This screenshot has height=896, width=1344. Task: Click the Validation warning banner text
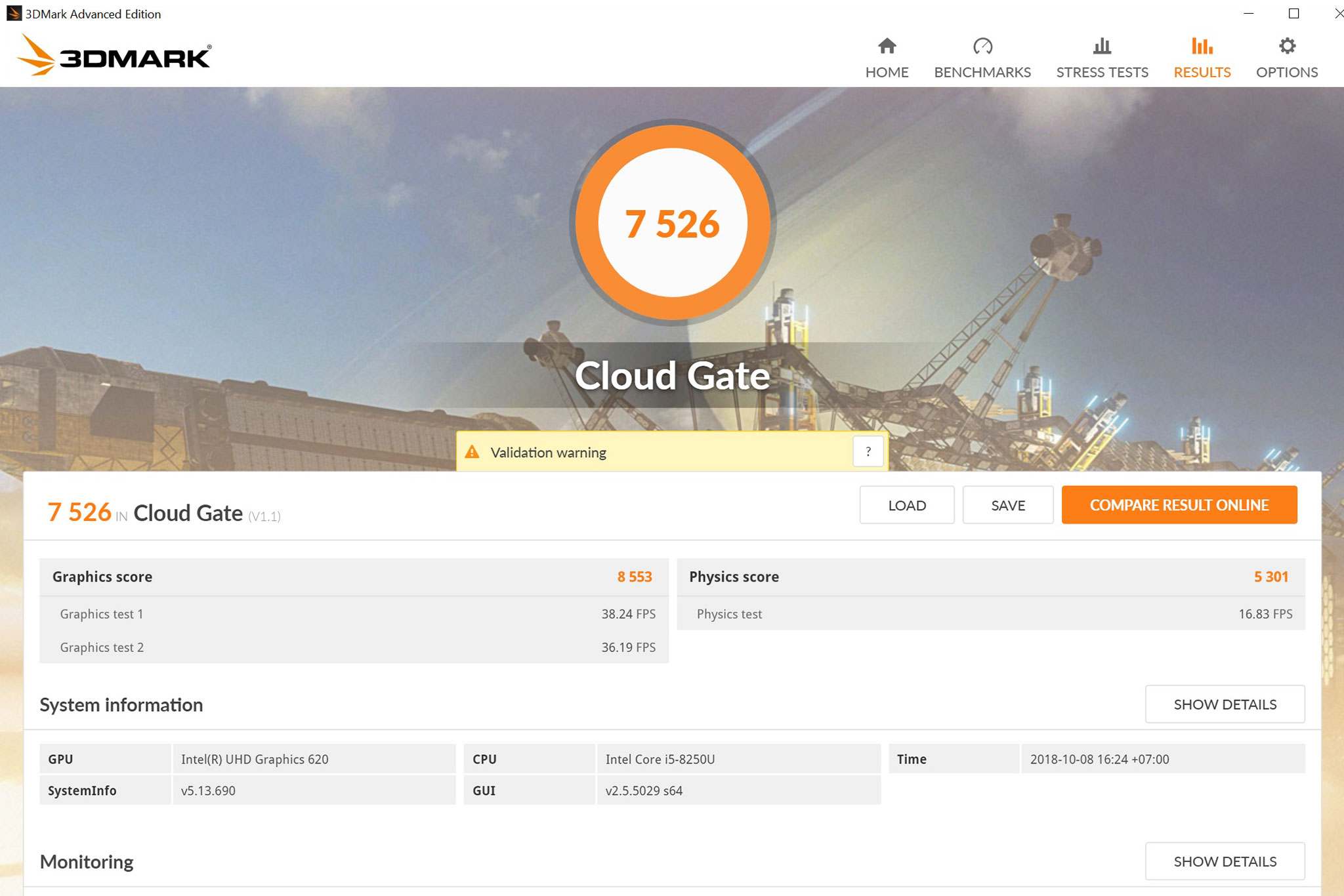tap(549, 453)
